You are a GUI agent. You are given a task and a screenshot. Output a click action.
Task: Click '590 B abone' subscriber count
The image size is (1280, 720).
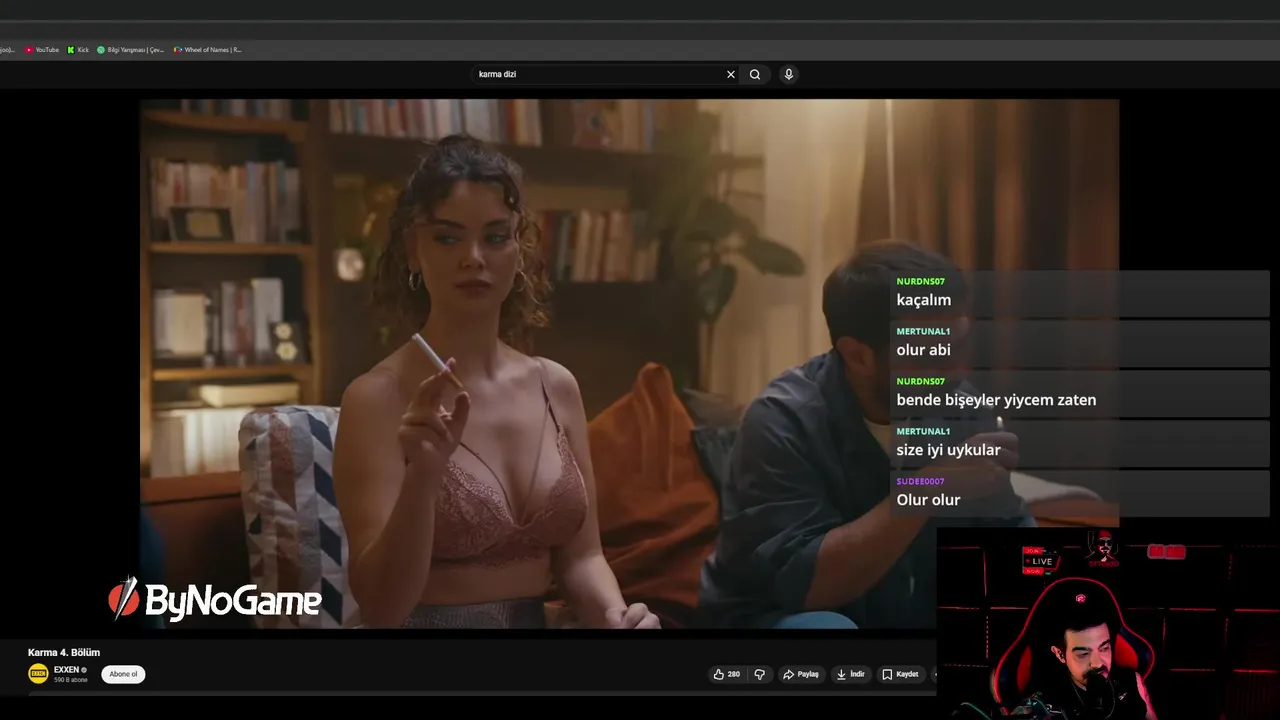click(x=71, y=680)
